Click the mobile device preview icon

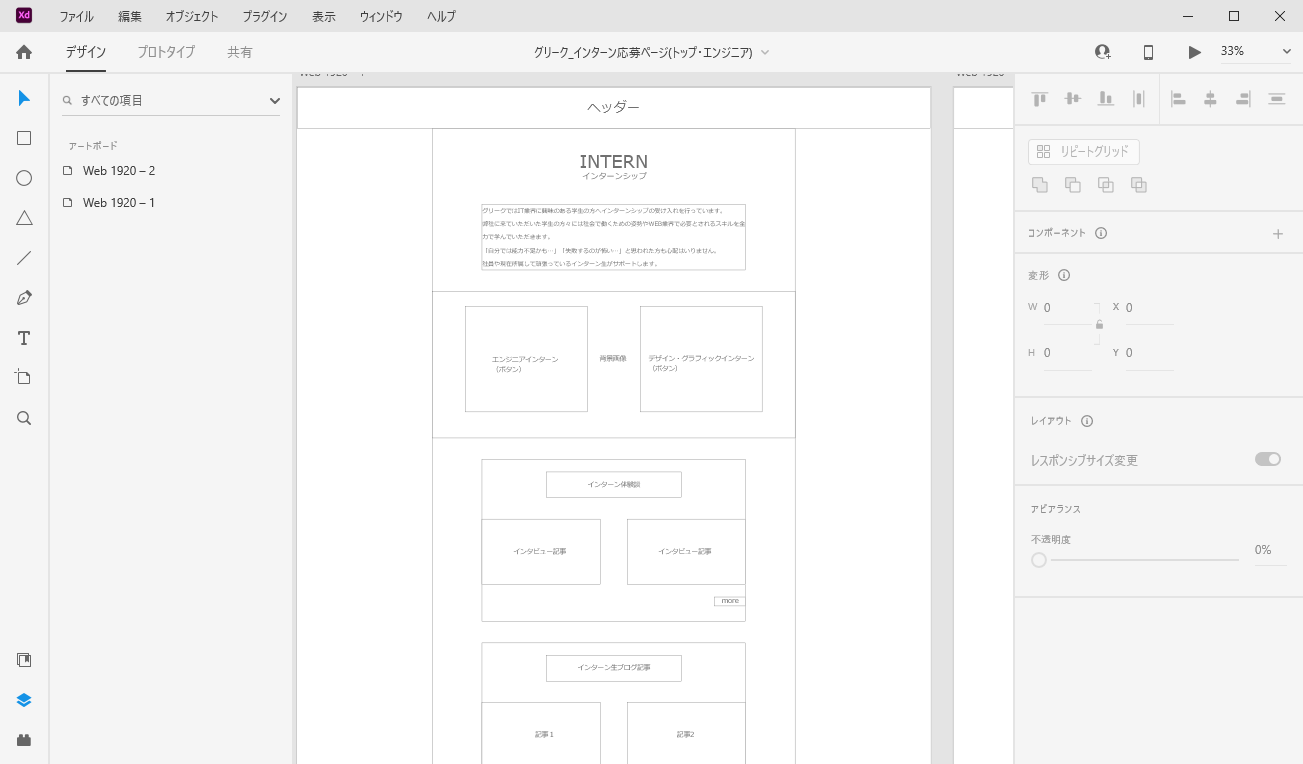[x=1149, y=52]
